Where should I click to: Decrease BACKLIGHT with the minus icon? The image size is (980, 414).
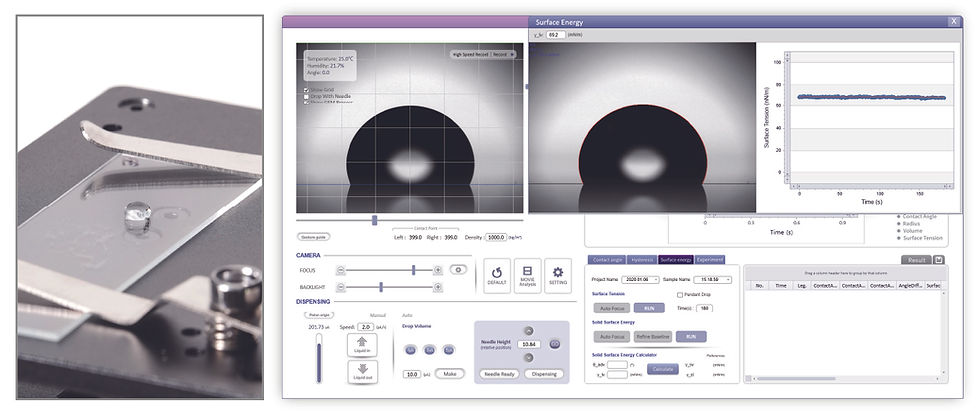pos(341,287)
